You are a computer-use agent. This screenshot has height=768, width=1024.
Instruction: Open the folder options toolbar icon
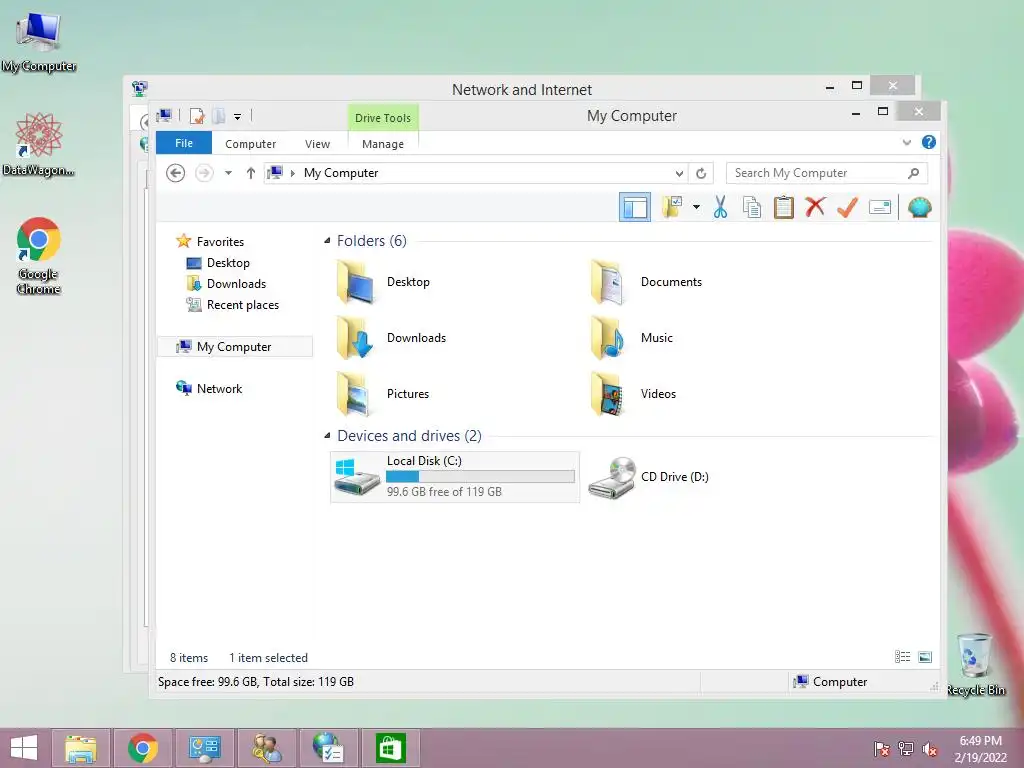click(671, 208)
